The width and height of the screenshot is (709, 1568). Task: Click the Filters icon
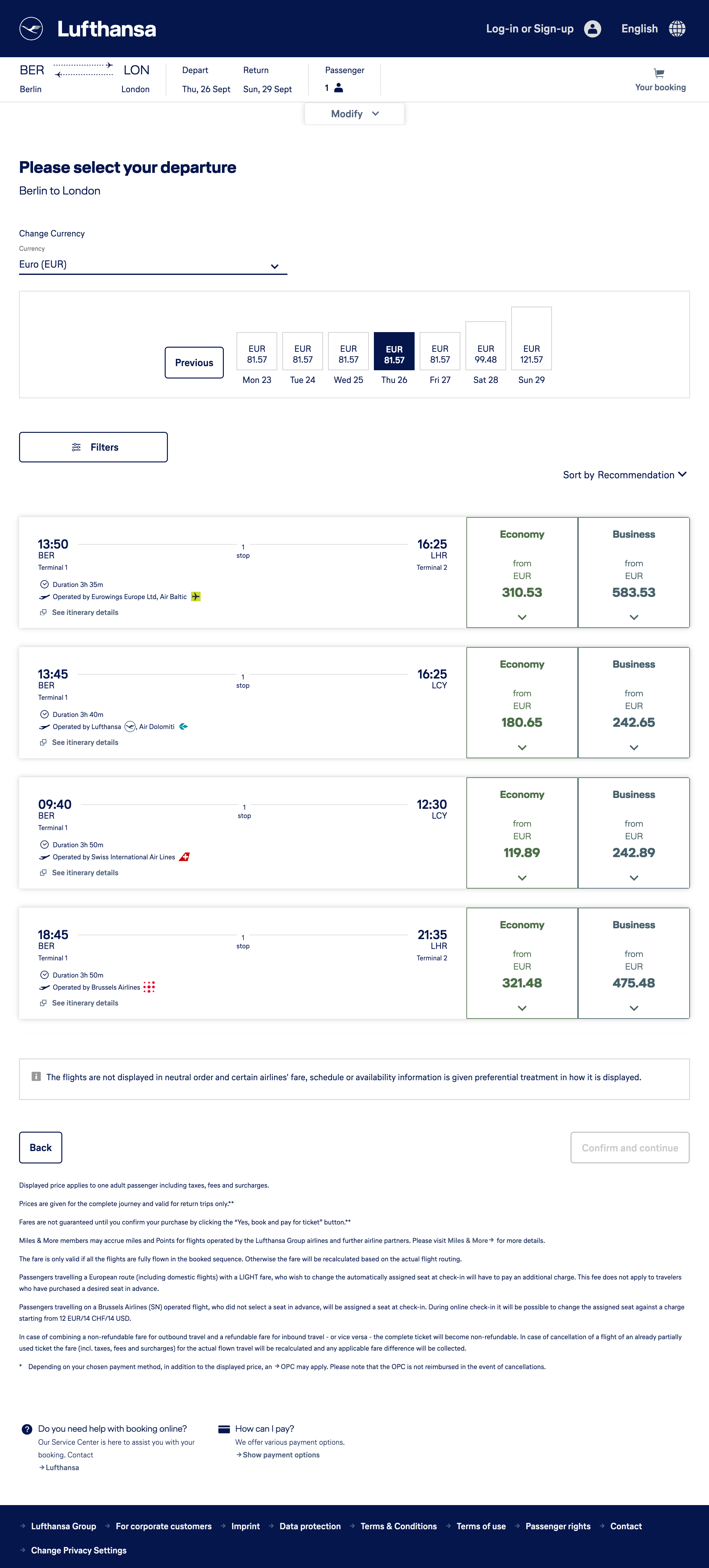[x=76, y=447]
